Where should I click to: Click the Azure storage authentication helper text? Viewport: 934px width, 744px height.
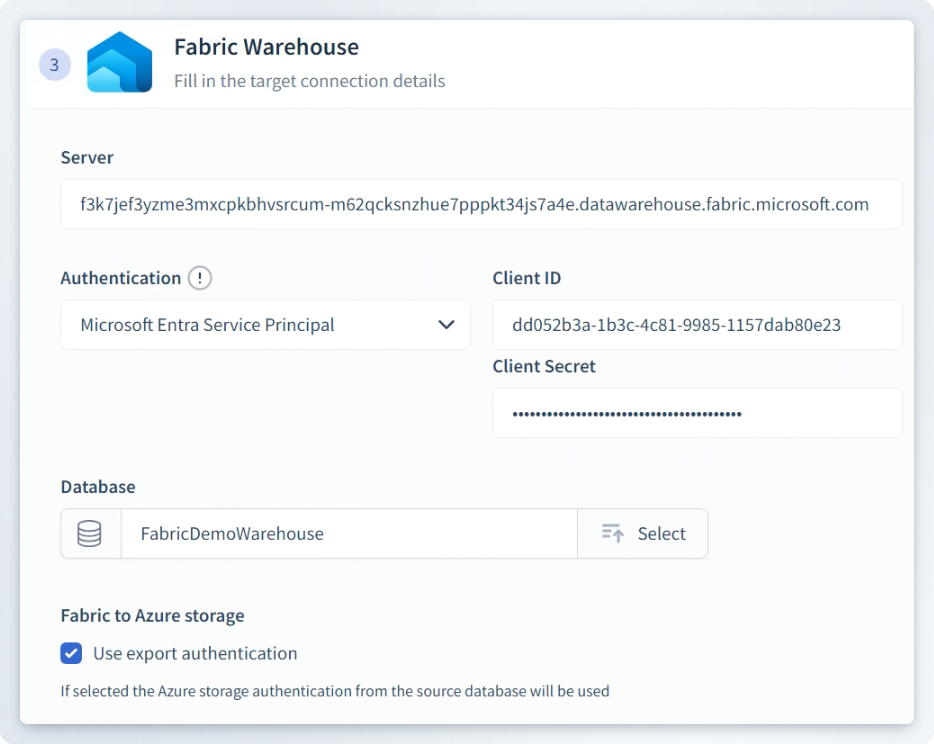point(334,691)
